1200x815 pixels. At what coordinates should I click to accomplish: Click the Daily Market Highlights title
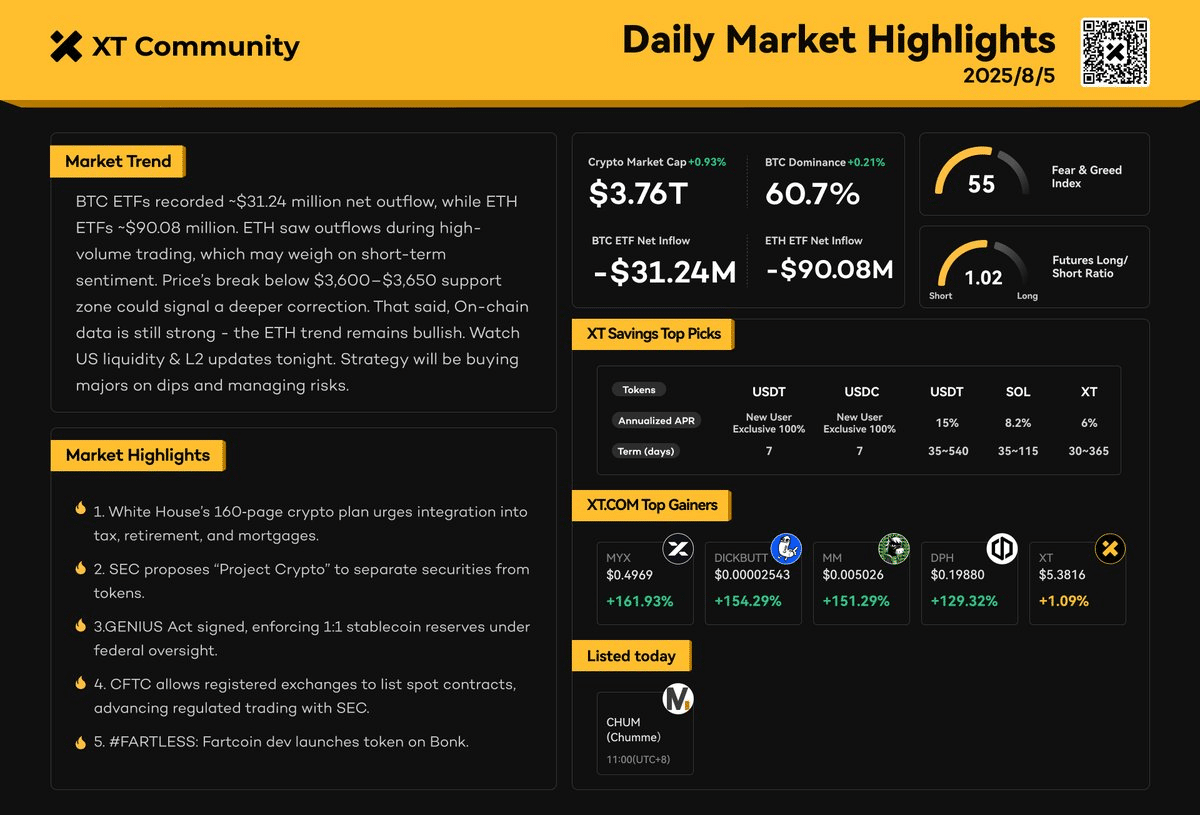click(838, 39)
